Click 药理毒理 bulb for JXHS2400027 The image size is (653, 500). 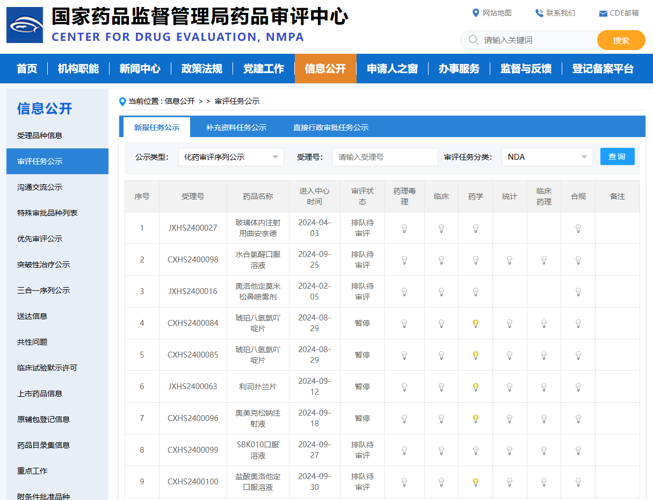pyautogui.click(x=404, y=228)
